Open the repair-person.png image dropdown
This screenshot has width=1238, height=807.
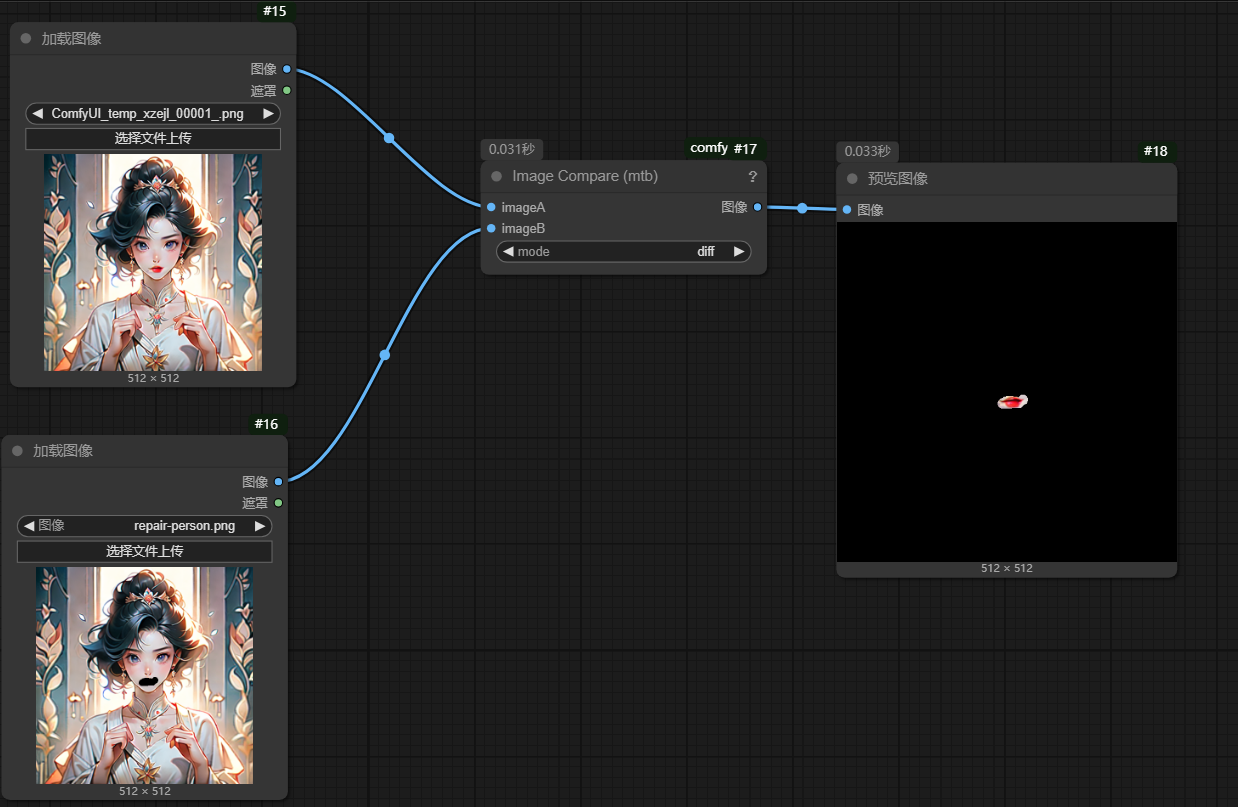tap(144, 526)
